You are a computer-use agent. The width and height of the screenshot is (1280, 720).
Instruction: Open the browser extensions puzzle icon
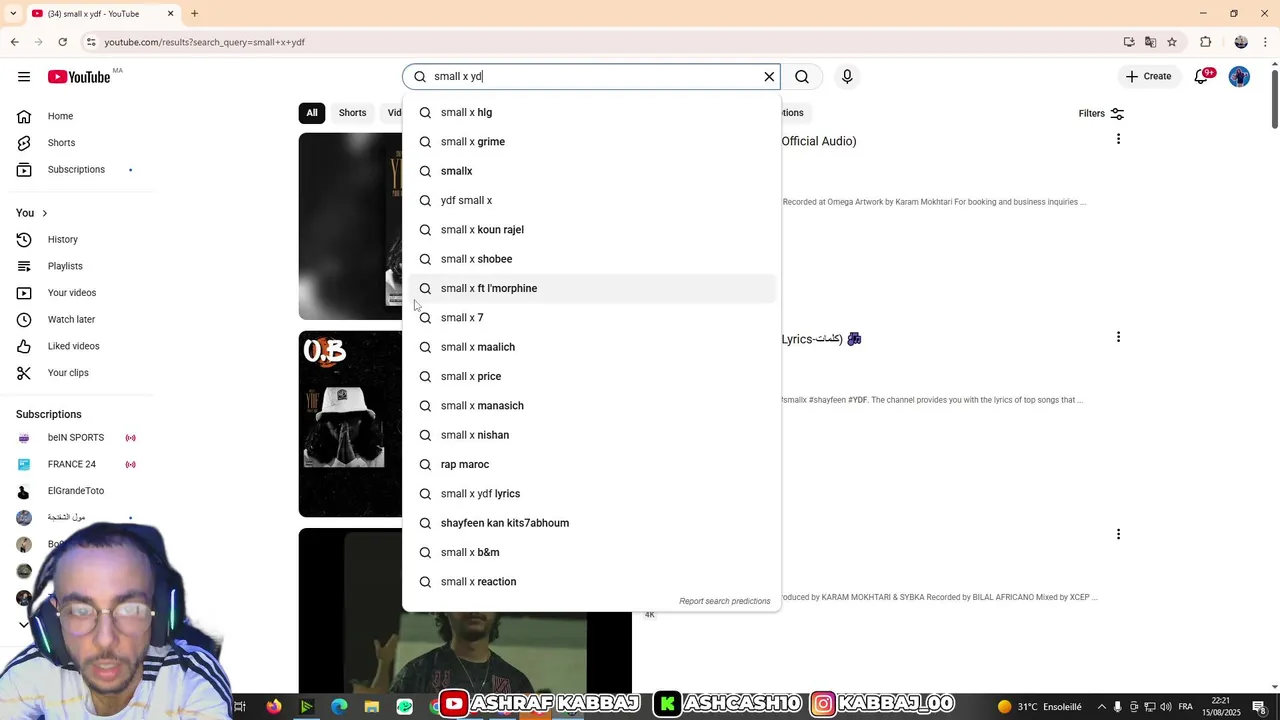click(x=1205, y=42)
